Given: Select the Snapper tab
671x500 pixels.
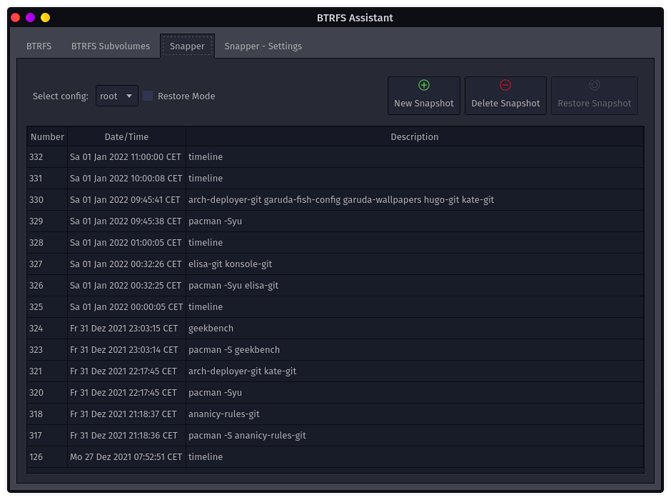Looking at the screenshot, I should pos(187,46).
